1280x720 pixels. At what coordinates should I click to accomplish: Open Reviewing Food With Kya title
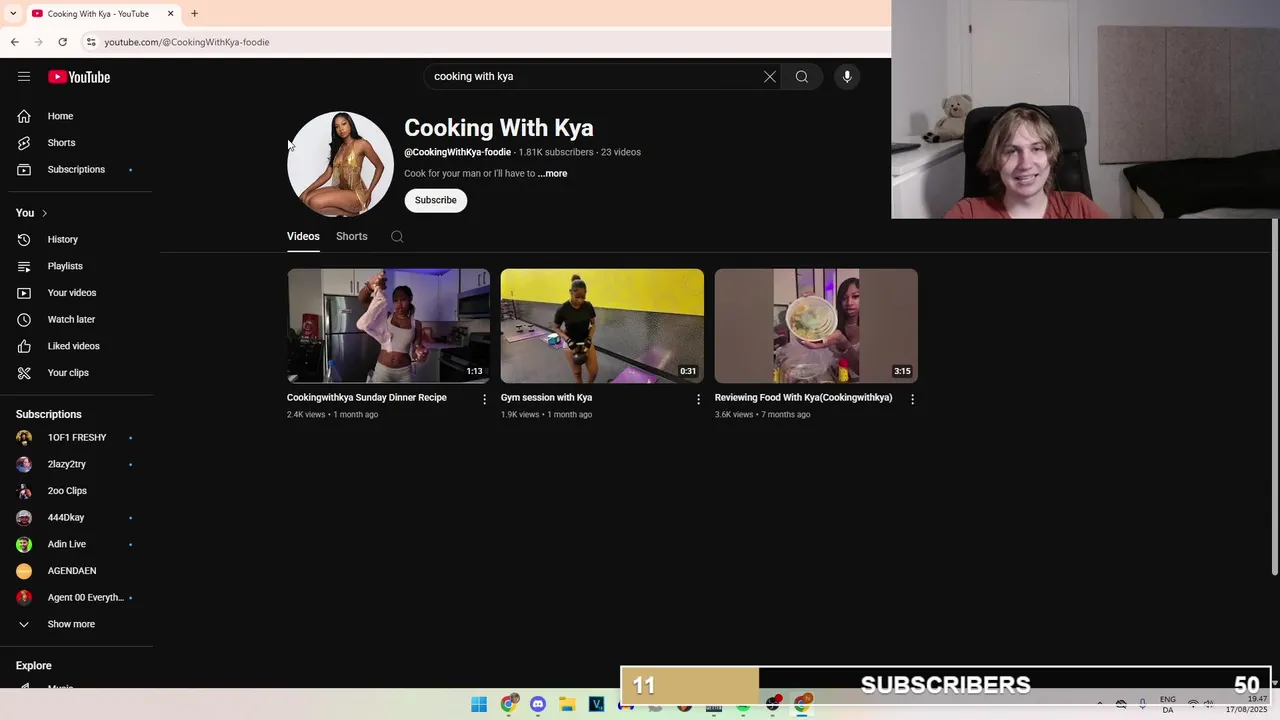click(x=803, y=398)
